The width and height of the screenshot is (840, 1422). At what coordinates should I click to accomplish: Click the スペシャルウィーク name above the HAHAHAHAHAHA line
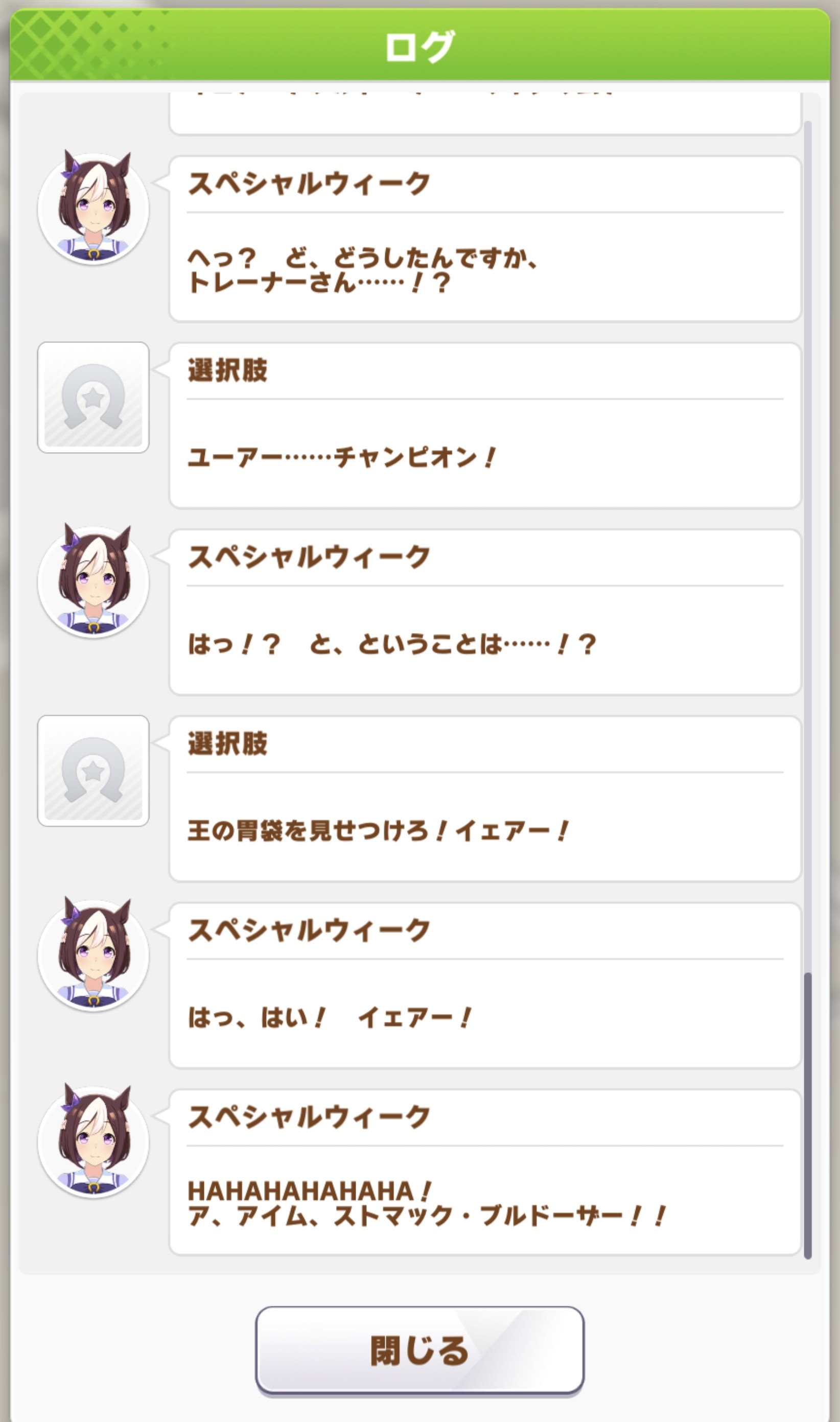click(x=309, y=1117)
